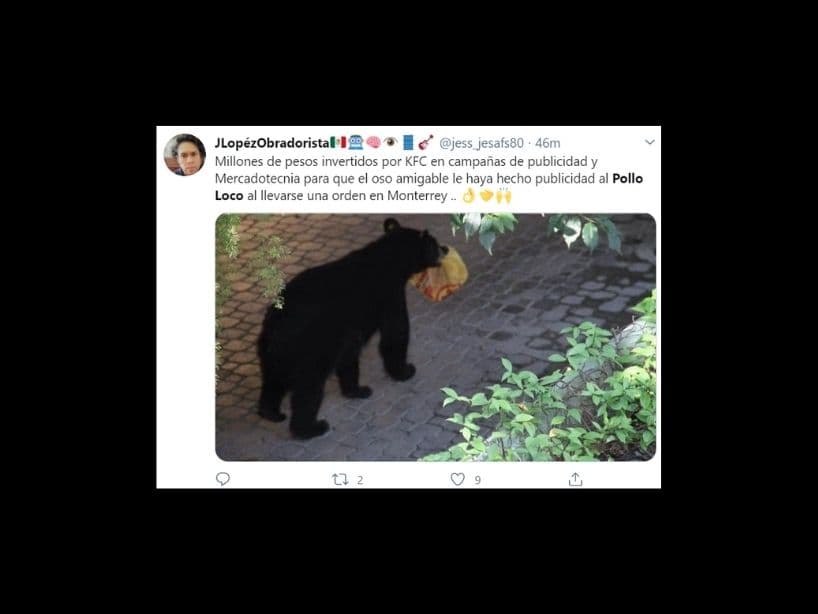Open the 46m timestamp link
This screenshot has width=818, height=614.
coord(548,142)
